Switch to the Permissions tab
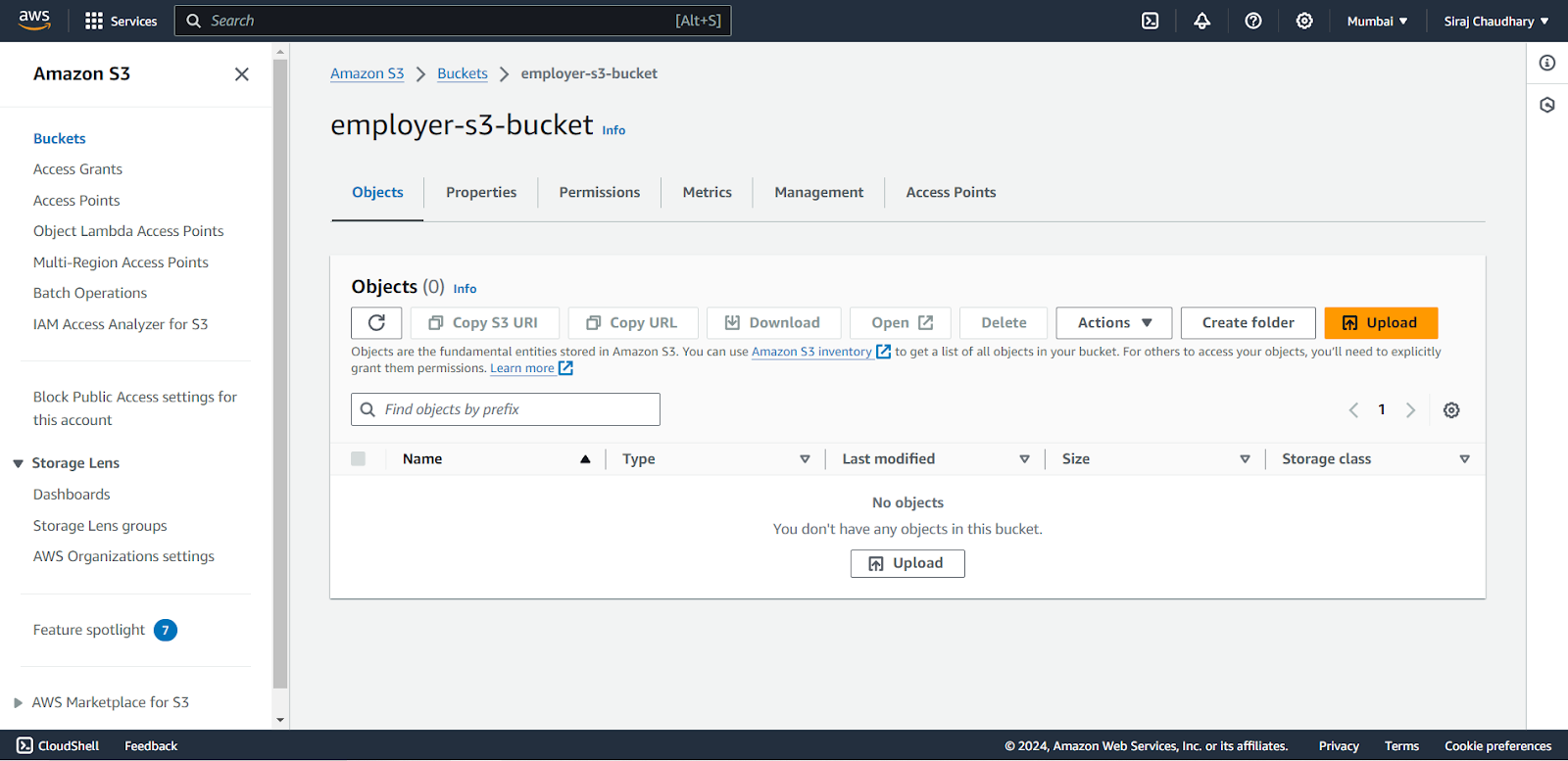This screenshot has height=761, width=1568. [600, 193]
